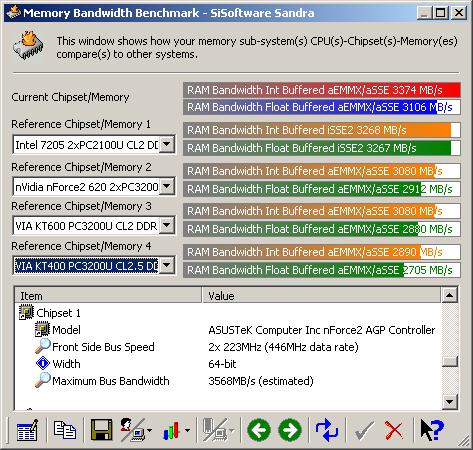This screenshot has width=473, height=450.
Task: Click the colored bar chart icon
Action: (171, 430)
